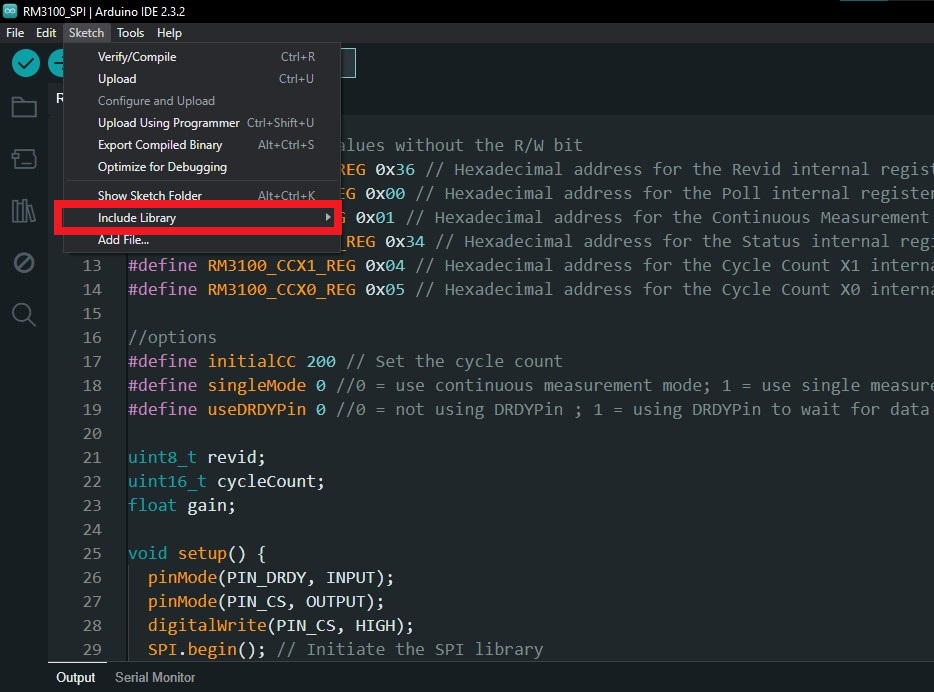Click the window title RM3100_SPI text

click(54, 11)
